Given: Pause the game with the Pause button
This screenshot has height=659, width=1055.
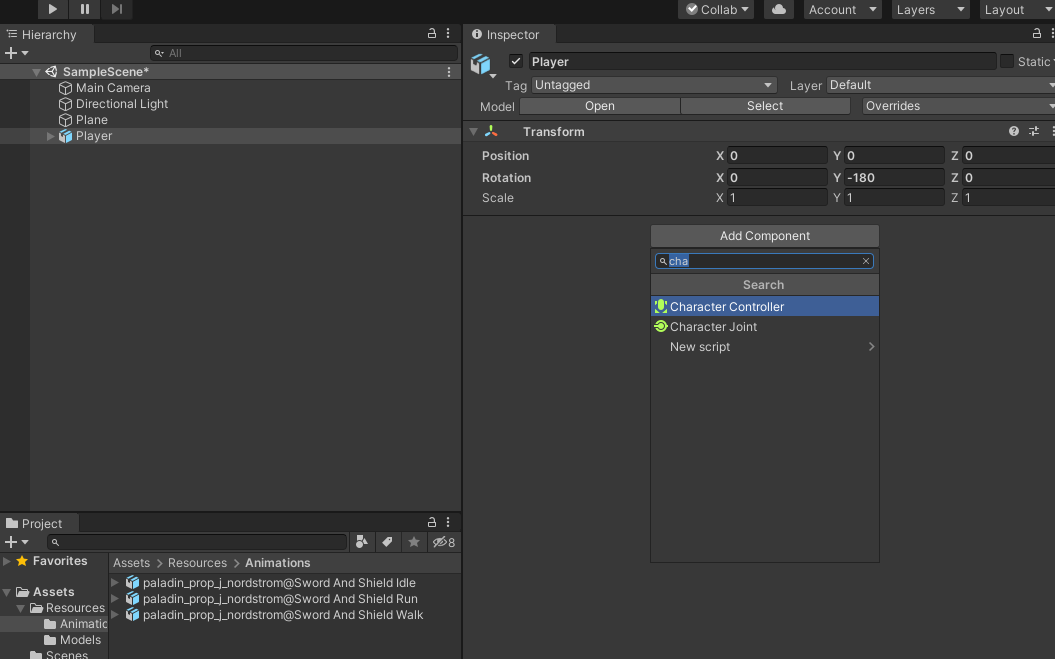Looking at the screenshot, I should [85, 9].
